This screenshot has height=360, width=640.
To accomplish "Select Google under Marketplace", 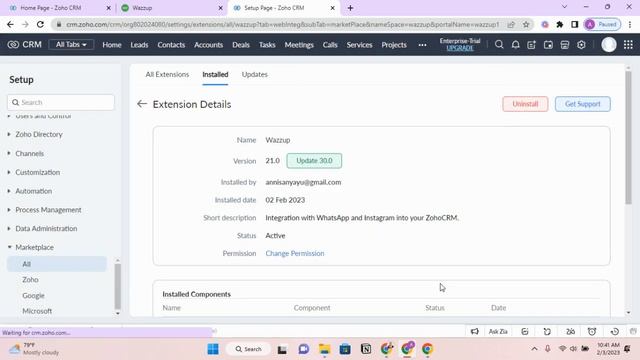I will coord(33,296).
